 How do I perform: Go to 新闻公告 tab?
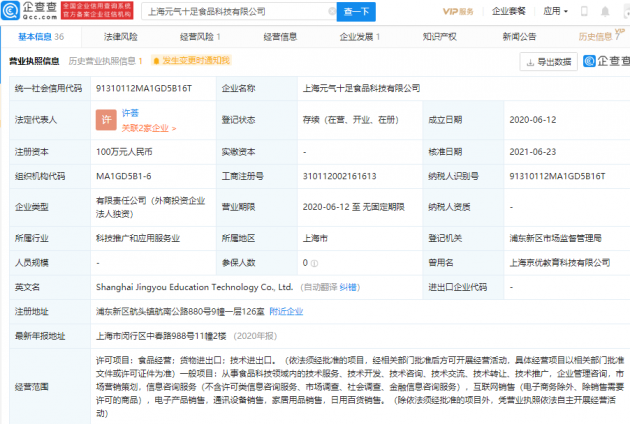pyautogui.click(x=519, y=37)
